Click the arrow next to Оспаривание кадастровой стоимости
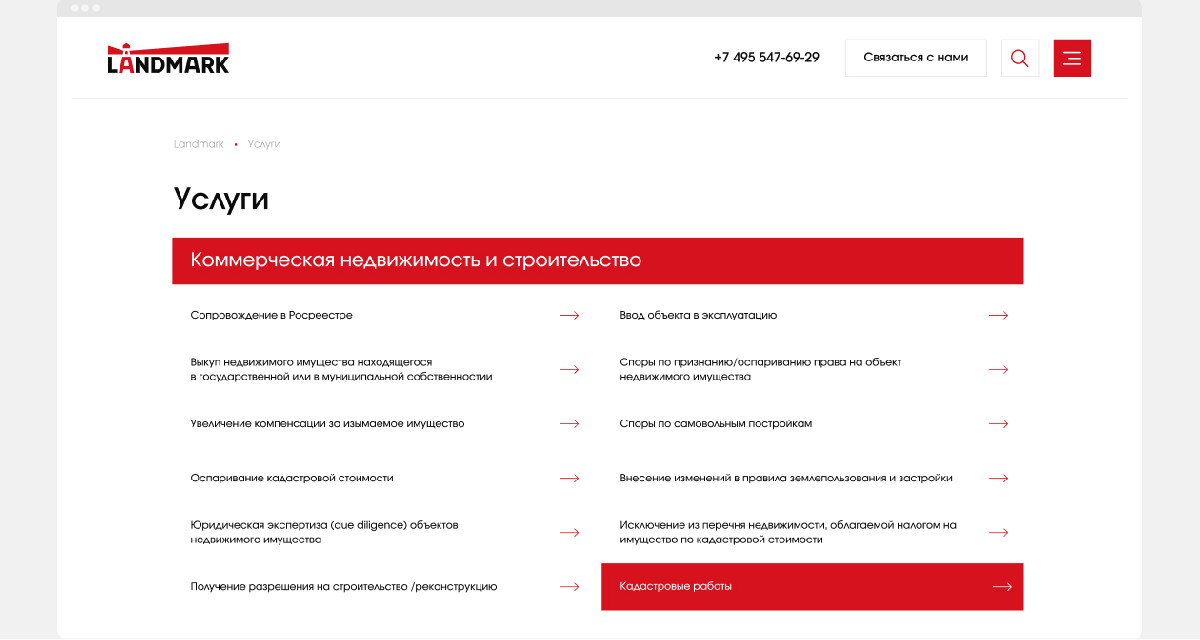Viewport: 1200px width, 640px height. pos(569,478)
